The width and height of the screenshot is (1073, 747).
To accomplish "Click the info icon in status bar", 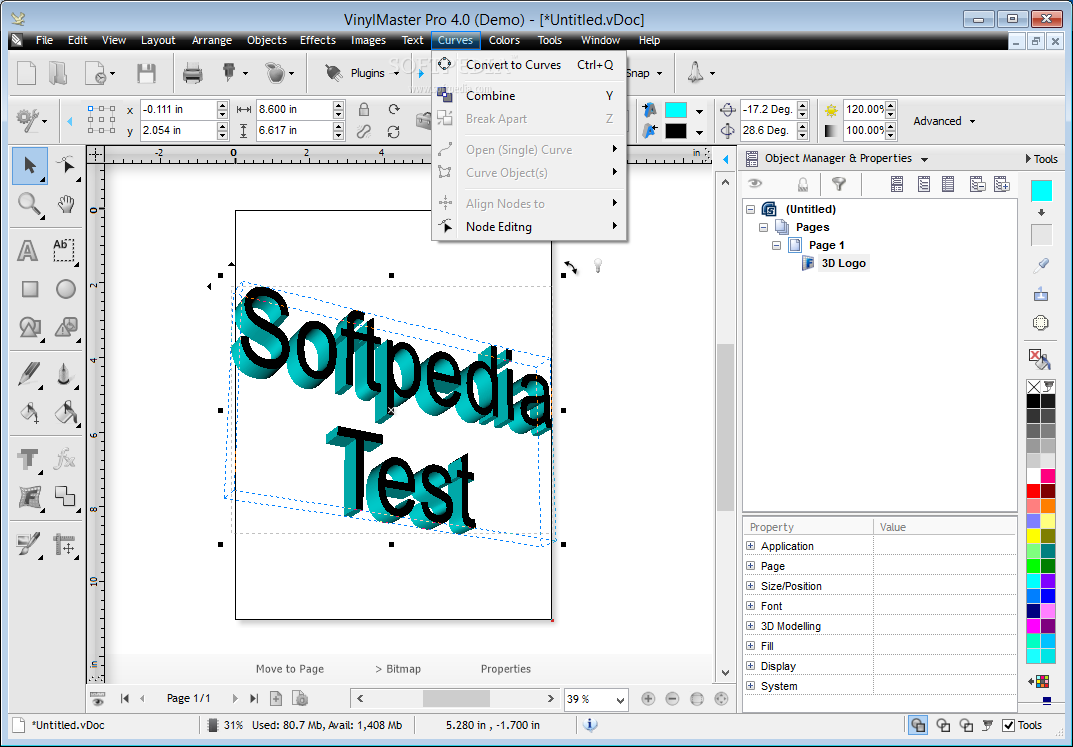I will click(x=591, y=724).
